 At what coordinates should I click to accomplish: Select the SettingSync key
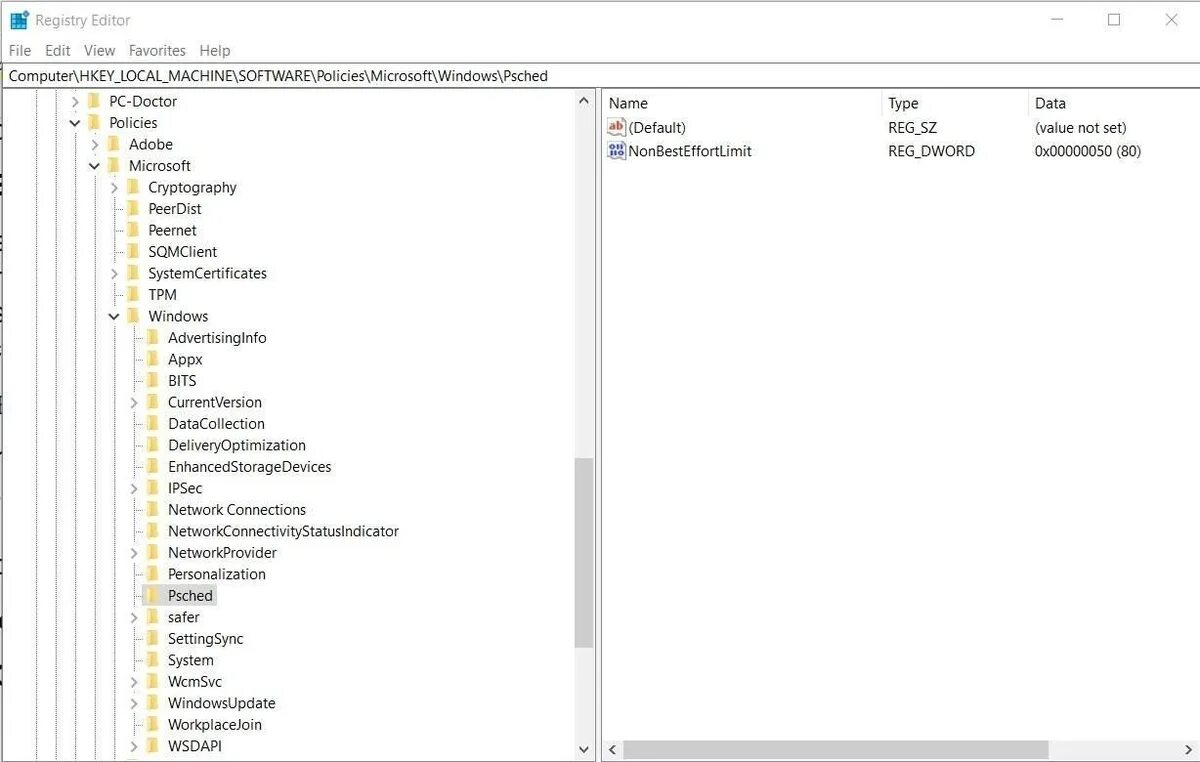[205, 639]
